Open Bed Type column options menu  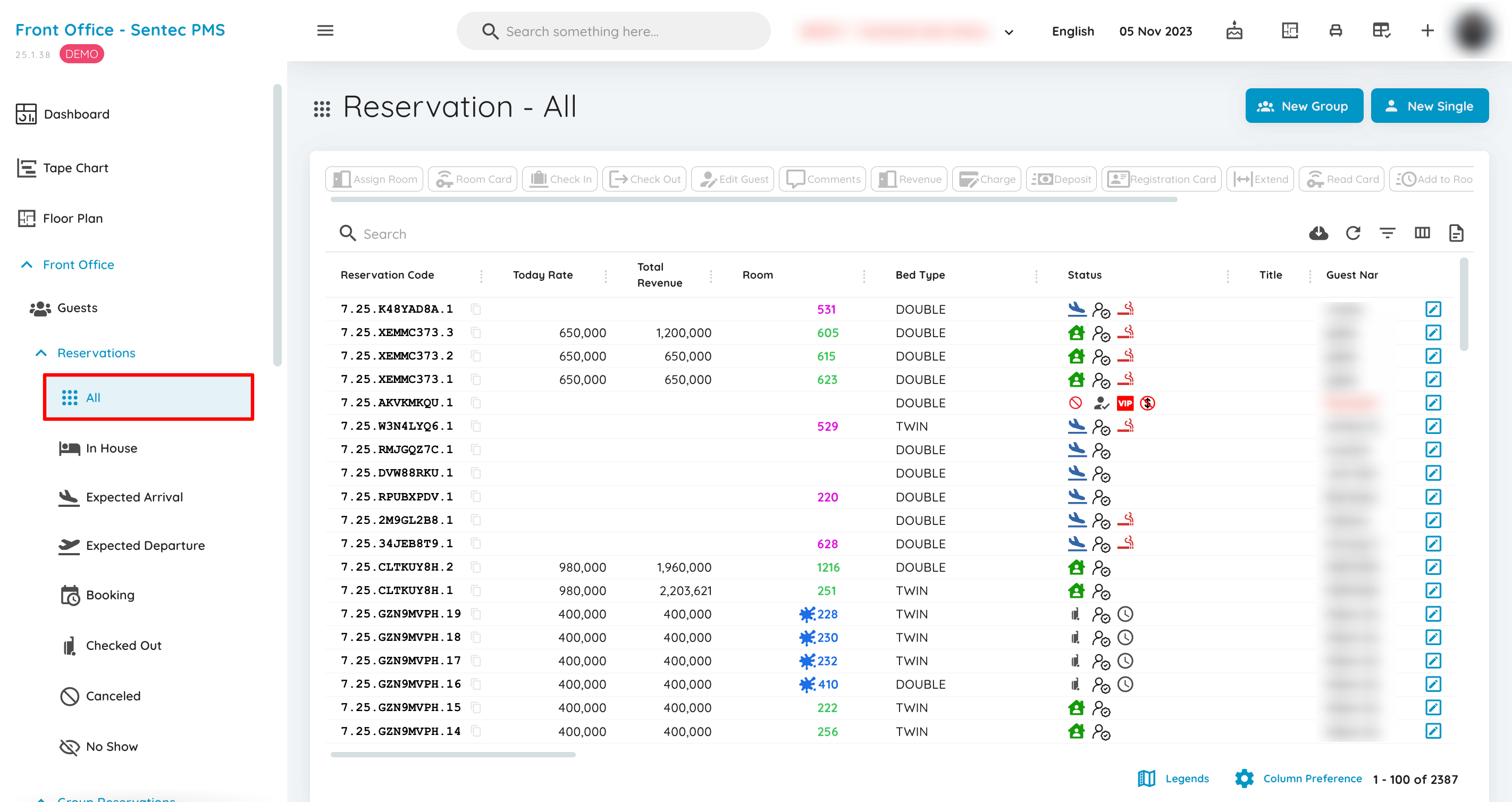[1036, 275]
